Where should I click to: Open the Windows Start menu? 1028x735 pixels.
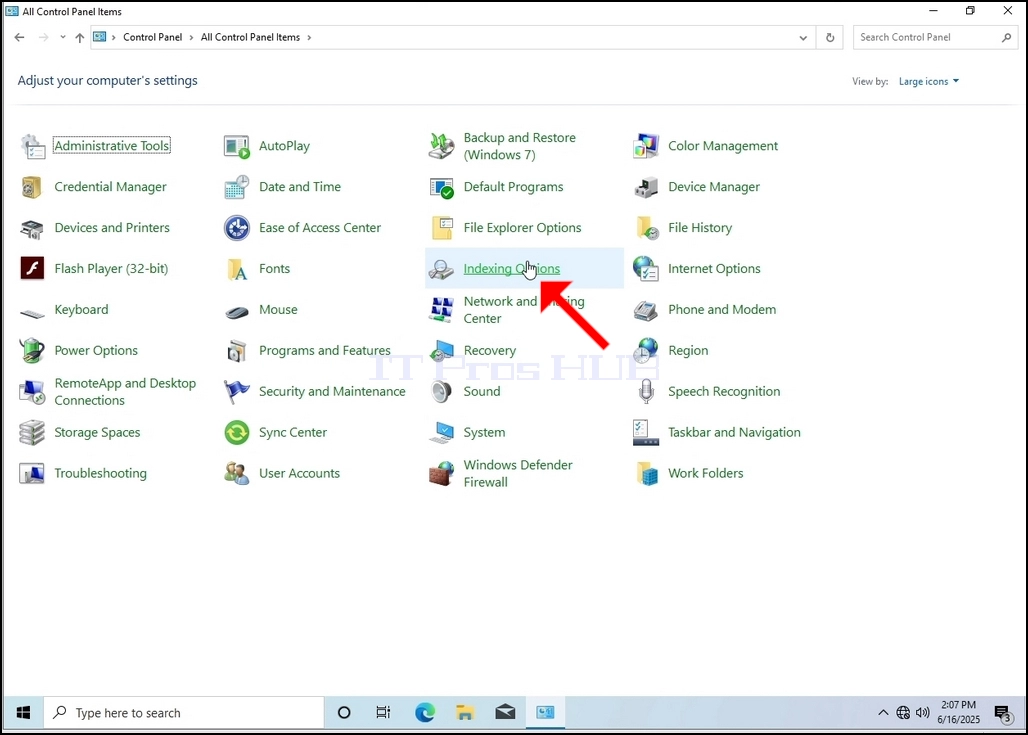pos(23,713)
